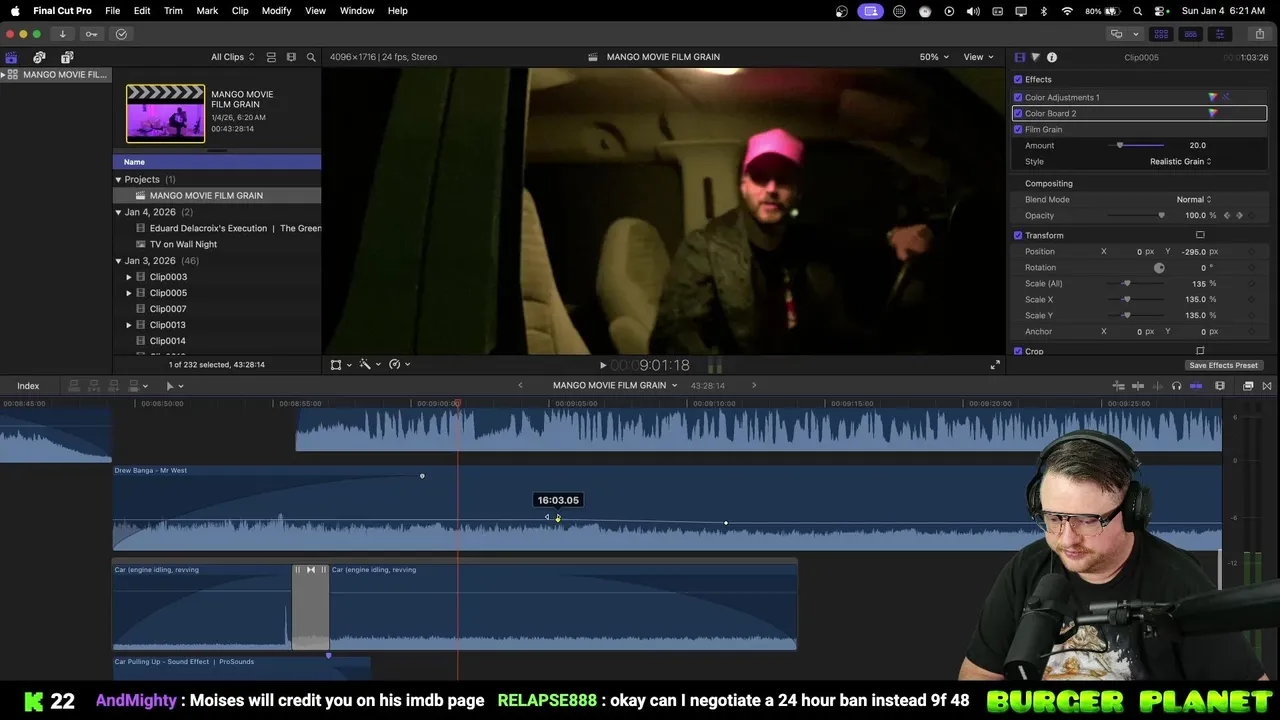
Task: Open Color Board 2 color controls icon
Action: (x=1213, y=113)
